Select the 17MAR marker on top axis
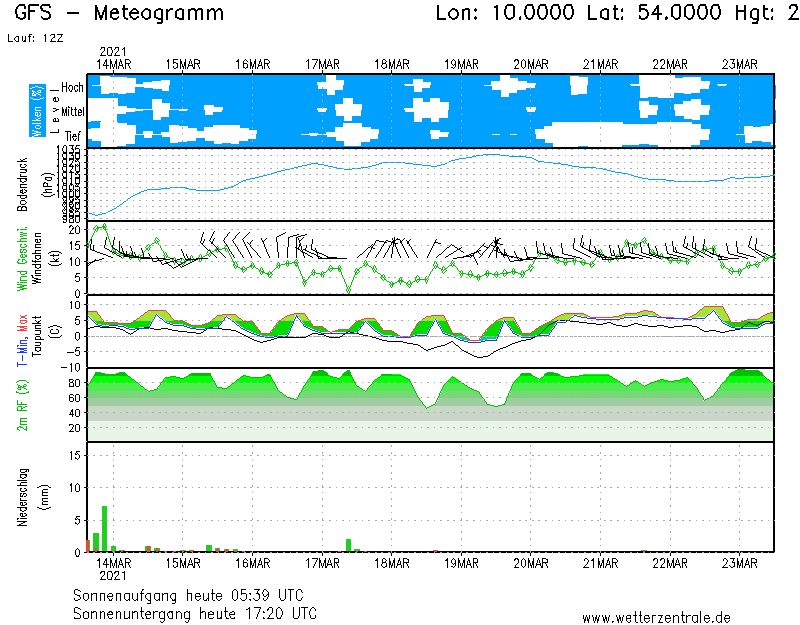This screenshot has width=800, height=625. (x=323, y=64)
